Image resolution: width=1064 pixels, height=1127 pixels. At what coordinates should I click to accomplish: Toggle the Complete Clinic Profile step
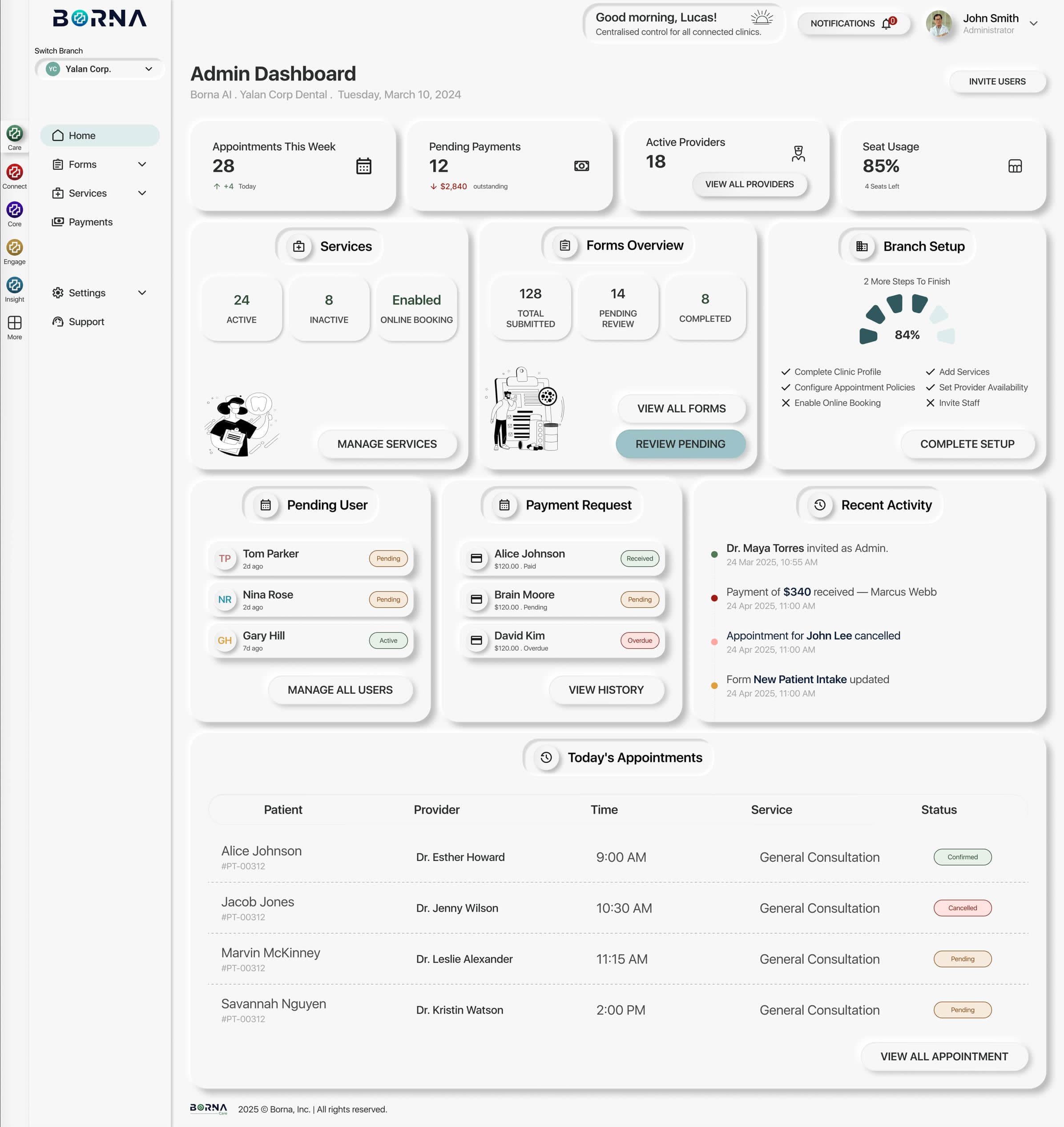tap(831, 372)
